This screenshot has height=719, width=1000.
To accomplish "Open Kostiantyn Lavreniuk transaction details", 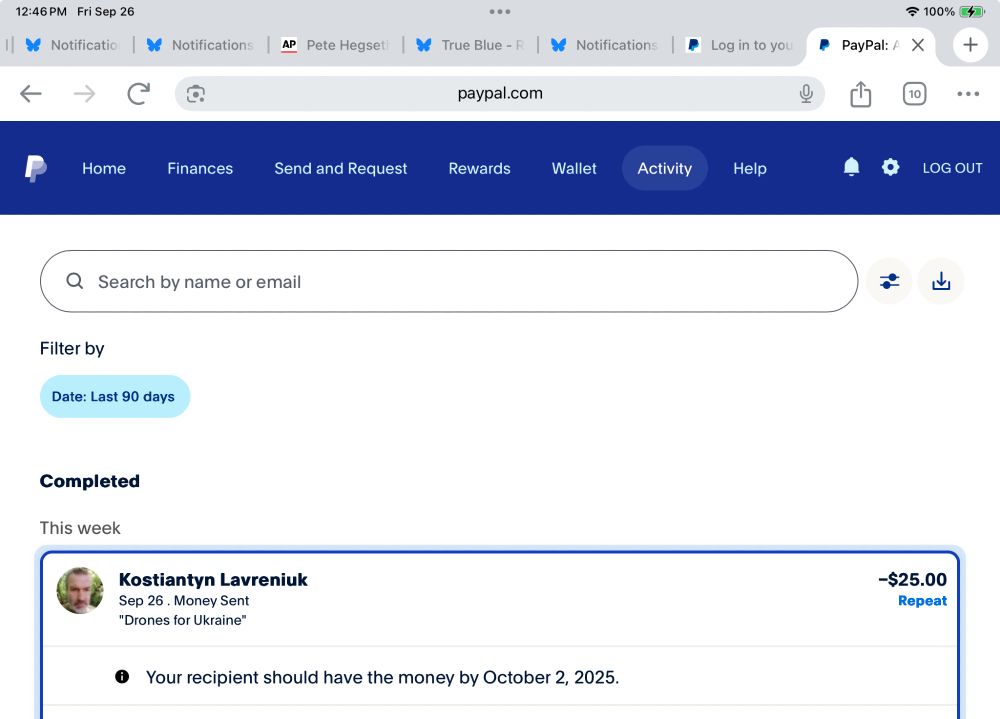I will pyautogui.click(x=500, y=599).
